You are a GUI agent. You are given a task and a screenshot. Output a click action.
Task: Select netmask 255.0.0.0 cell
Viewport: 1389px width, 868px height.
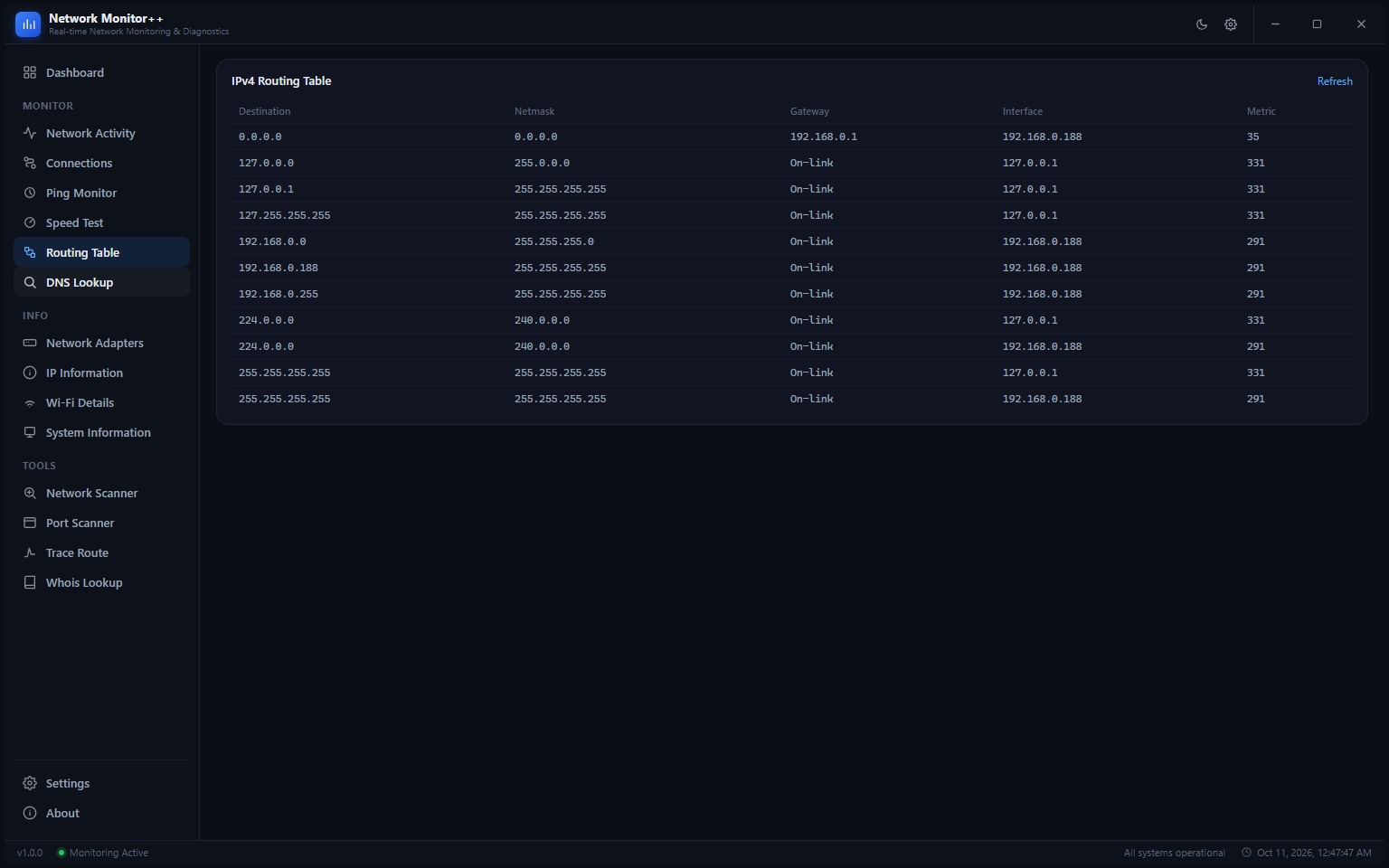point(542,163)
